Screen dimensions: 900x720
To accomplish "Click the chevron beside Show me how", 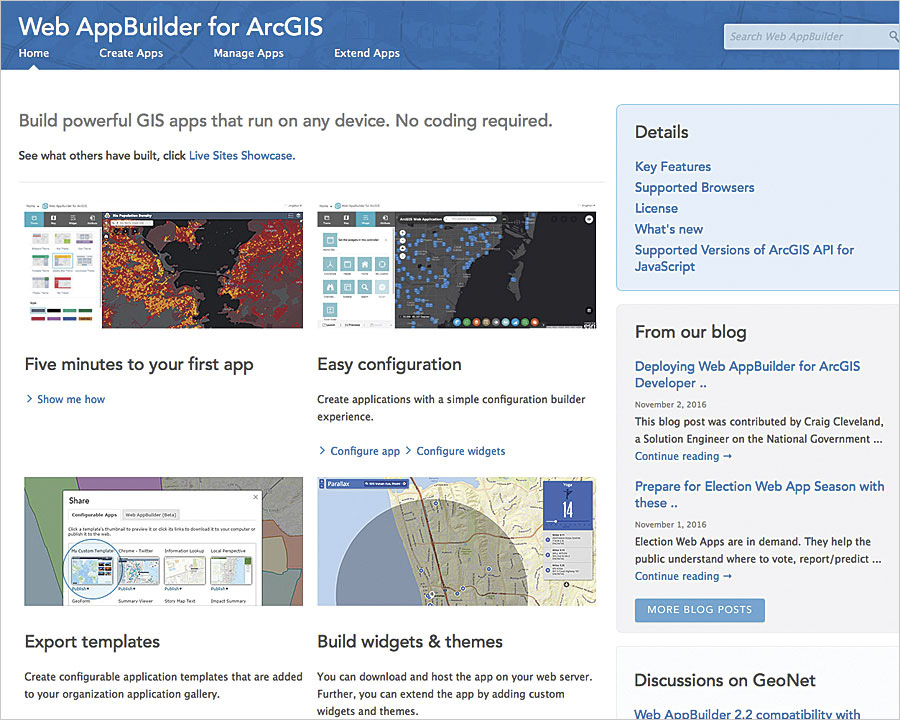I will tap(29, 398).
